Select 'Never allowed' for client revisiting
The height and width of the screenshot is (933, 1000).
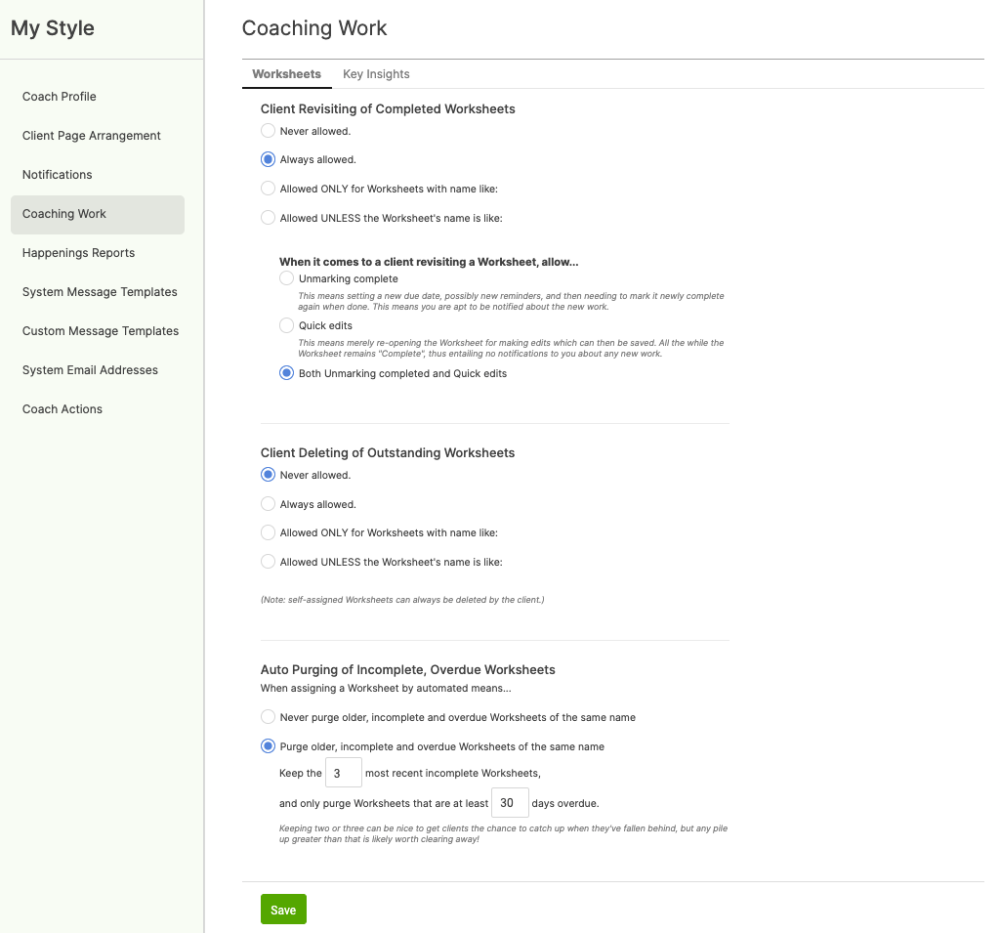point(268,131)
